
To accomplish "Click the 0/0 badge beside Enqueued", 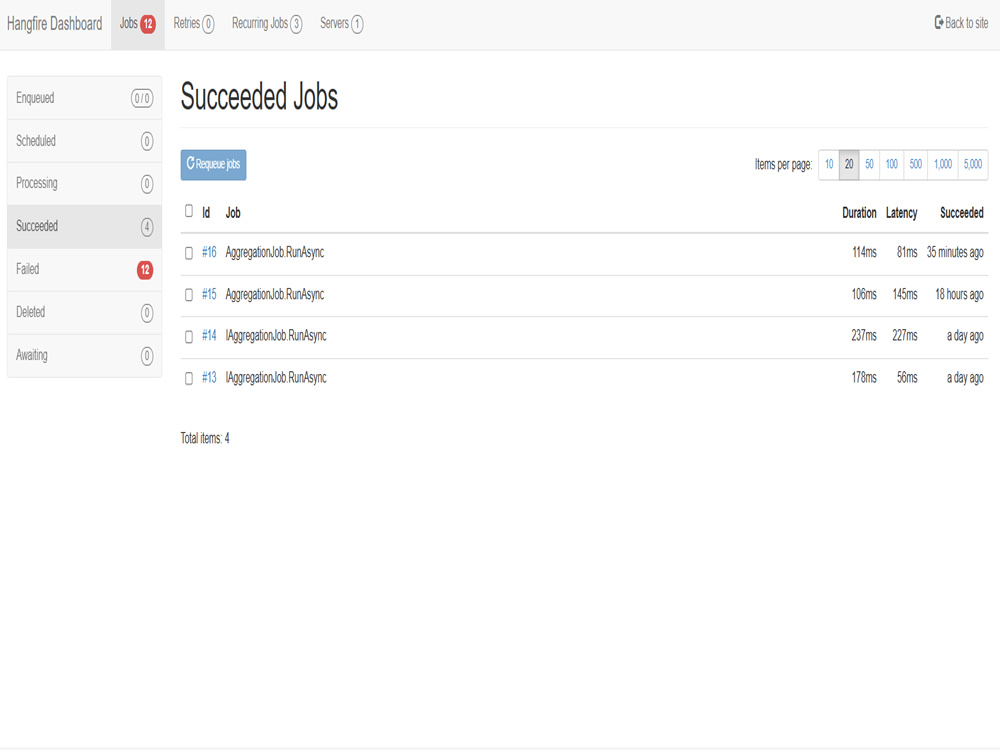I will click(x=142, y=98).
